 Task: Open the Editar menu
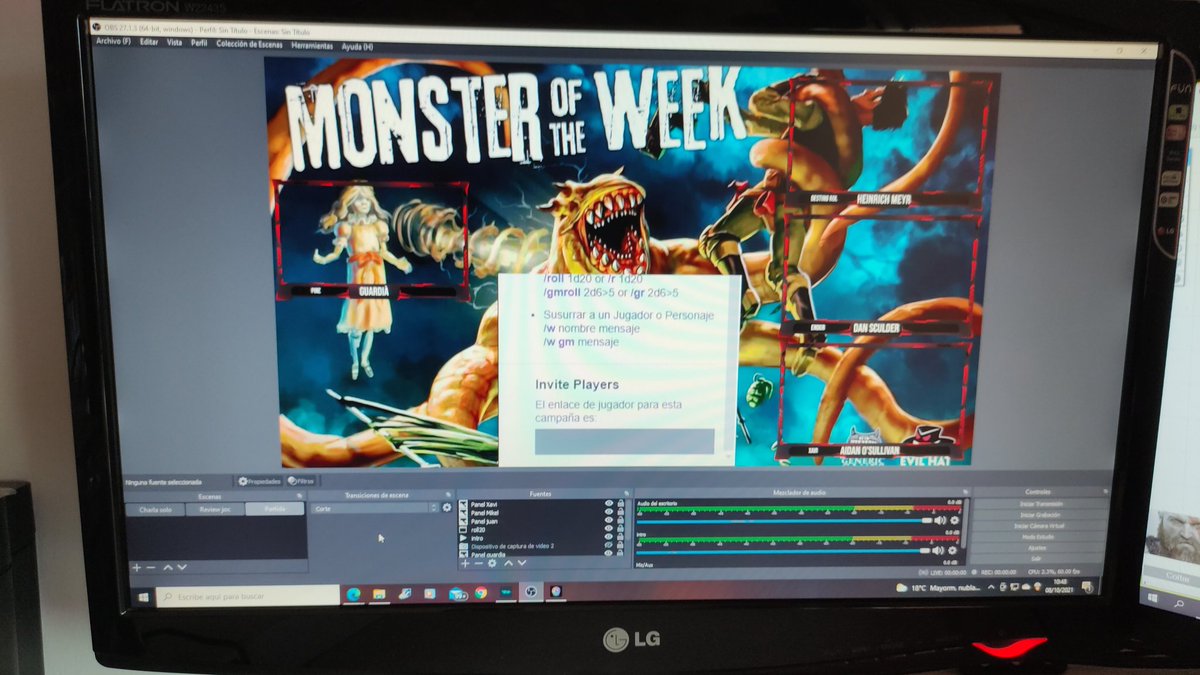[149, 42]
